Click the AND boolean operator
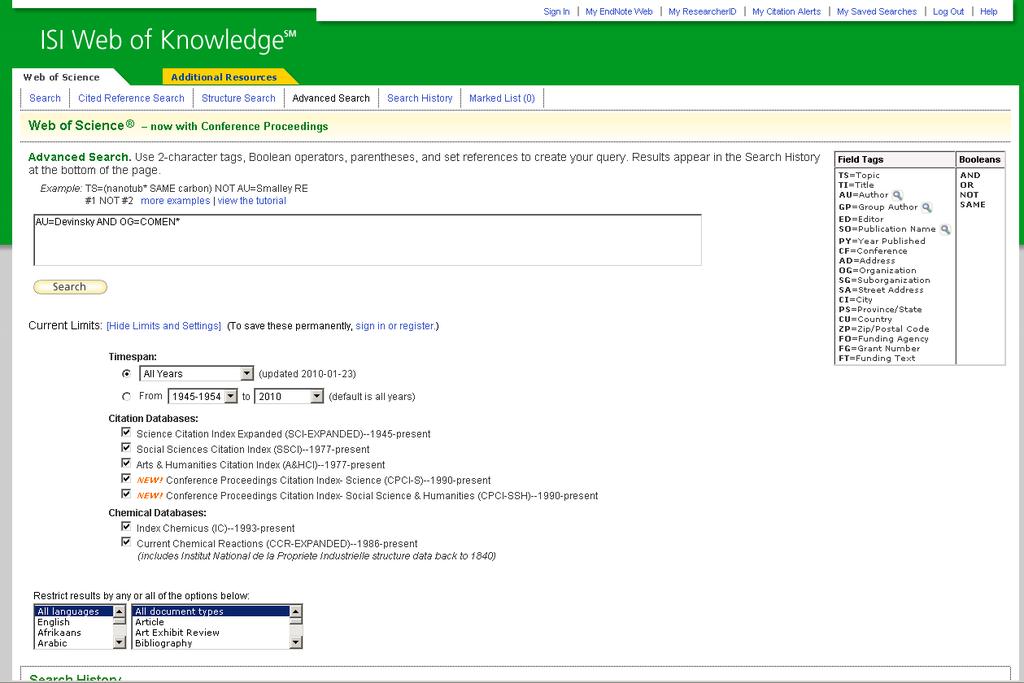Screen dimensions: 1024x683 [x=970, y=175]
